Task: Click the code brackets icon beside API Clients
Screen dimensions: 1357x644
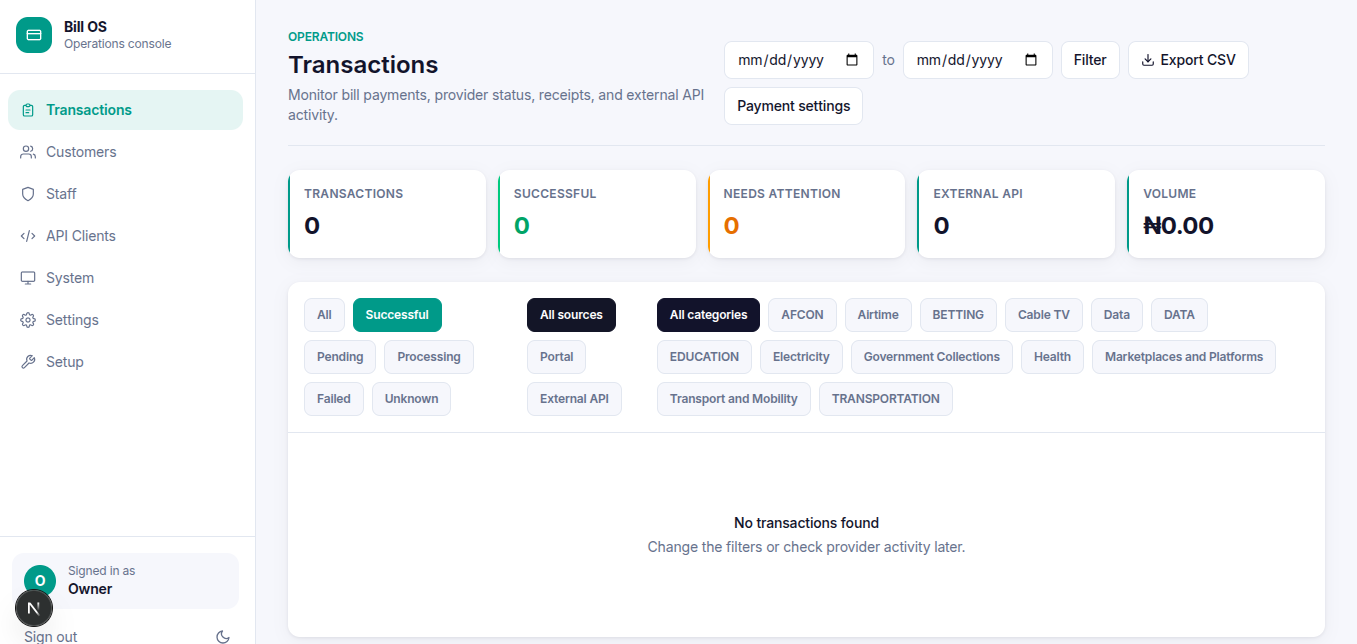Action: [x=28, y=236]
